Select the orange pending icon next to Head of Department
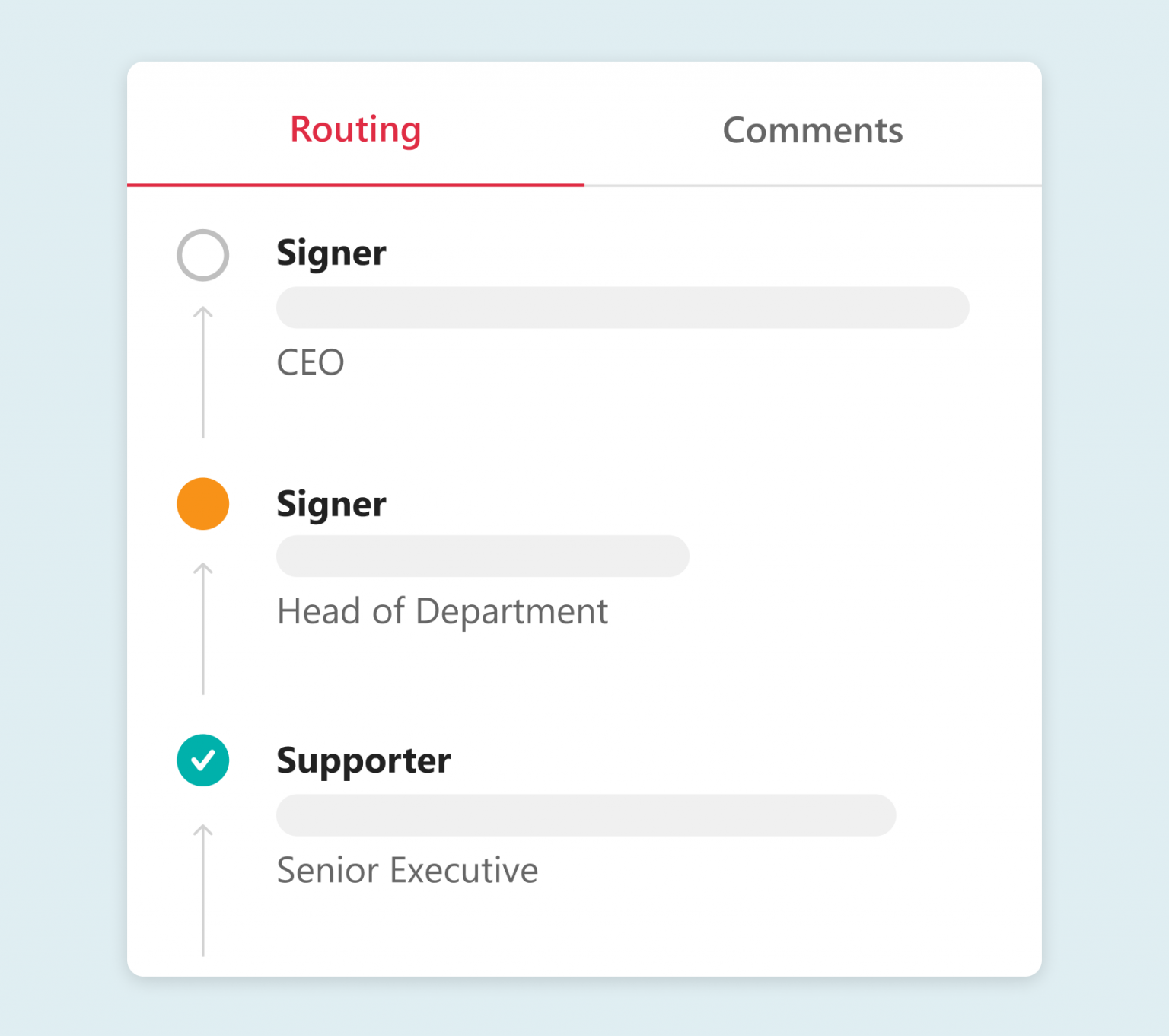1169x1036 pixels. coord(202,503)
